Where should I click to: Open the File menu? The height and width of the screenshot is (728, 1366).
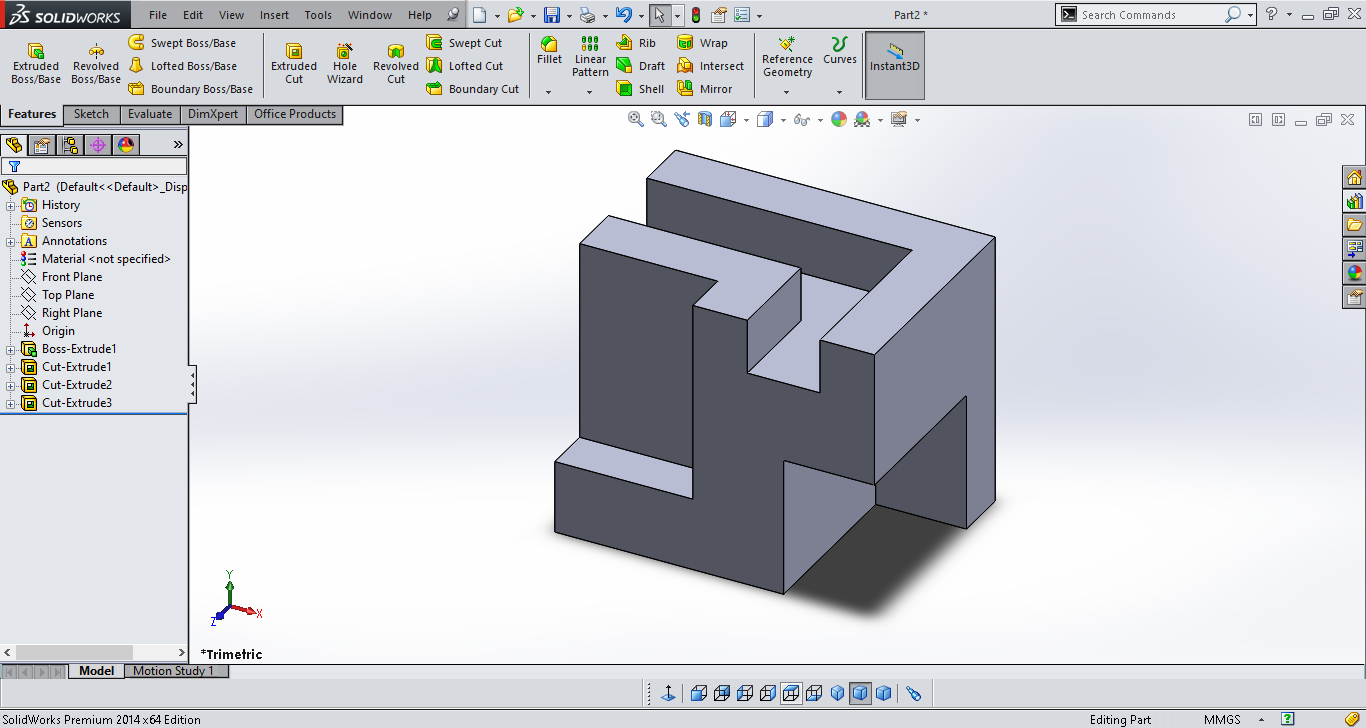click(x=158, y=15)
